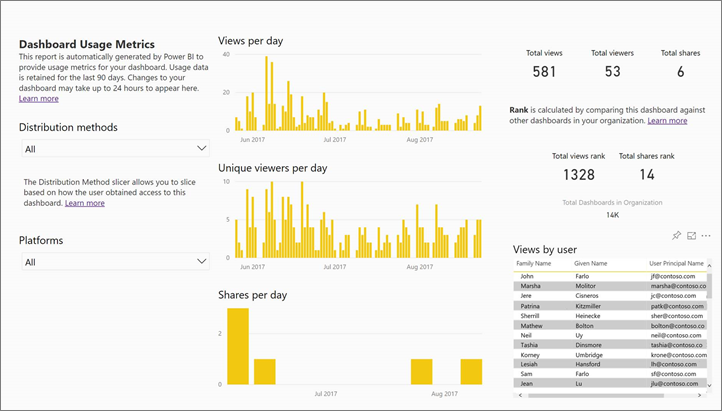The height and width of the screenshot is (411, 722).
Task: Select the Total views 581 card
Action: click(544, 65)
